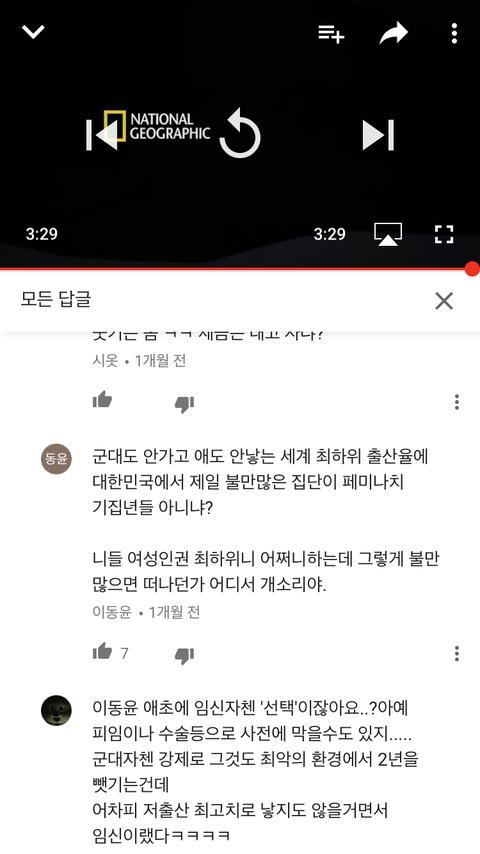Viewport: 480px width, 854px height.
Task: Like the comment by 시옷
Action: point(102,400)
